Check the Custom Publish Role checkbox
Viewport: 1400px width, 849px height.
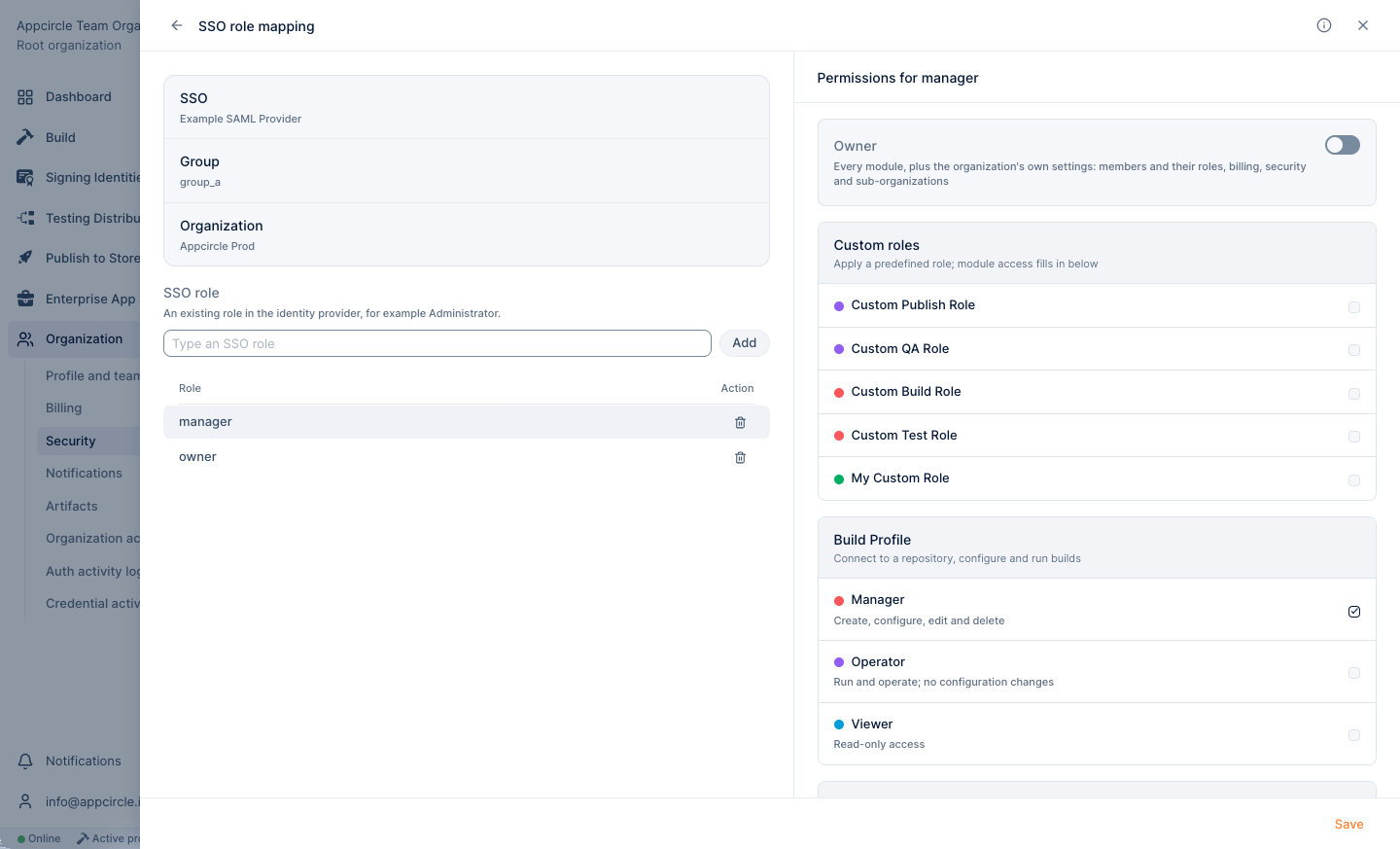coord(1354,307)
